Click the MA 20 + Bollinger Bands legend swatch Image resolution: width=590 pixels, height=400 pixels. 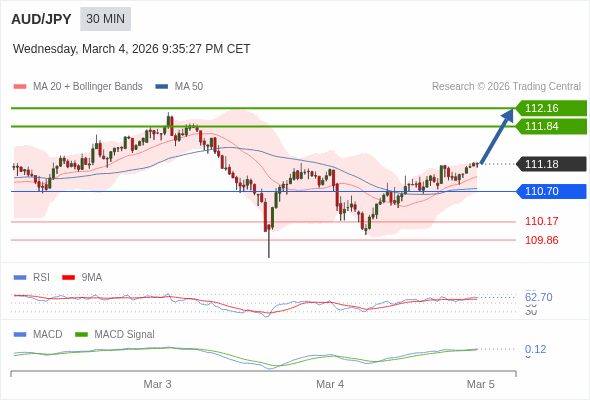20,87
